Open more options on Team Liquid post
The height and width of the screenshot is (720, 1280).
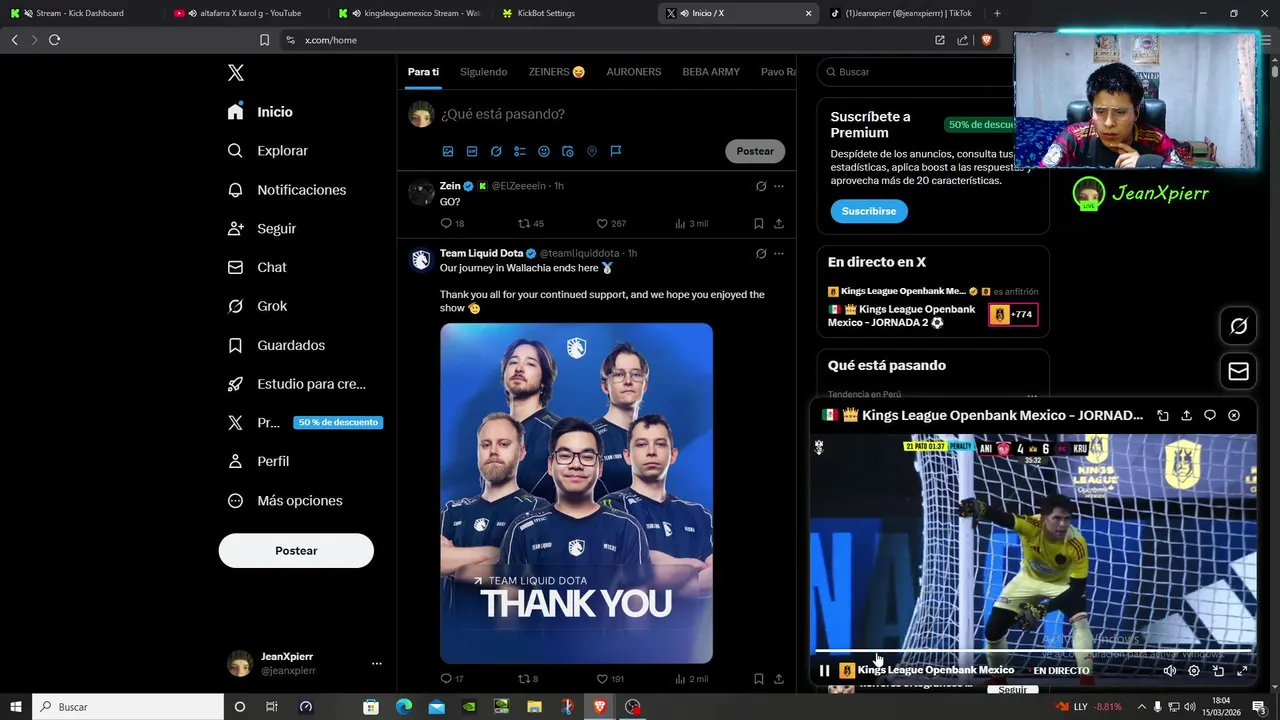pos(779,253)
